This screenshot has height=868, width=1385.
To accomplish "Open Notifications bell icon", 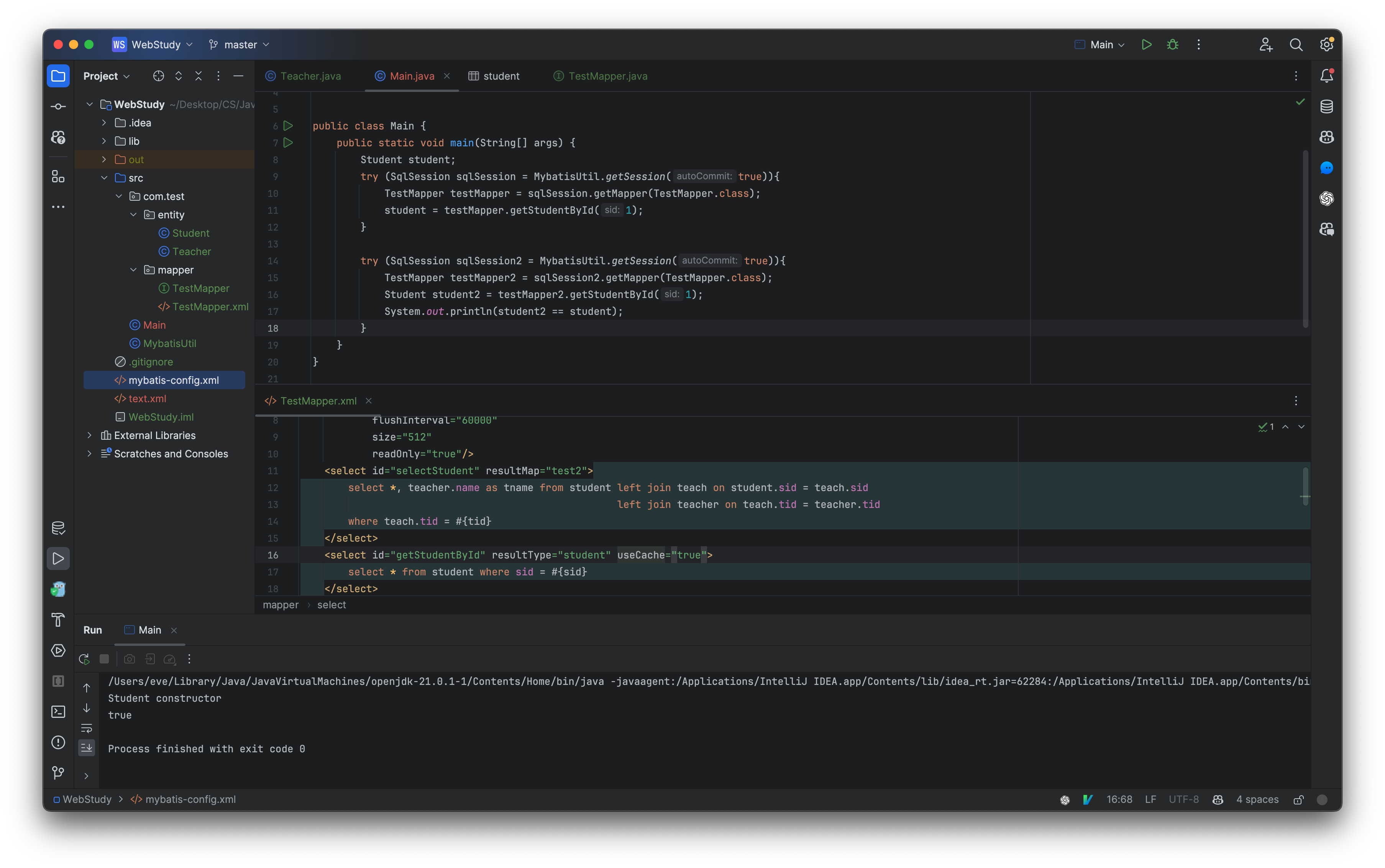I will (1326, 76).
